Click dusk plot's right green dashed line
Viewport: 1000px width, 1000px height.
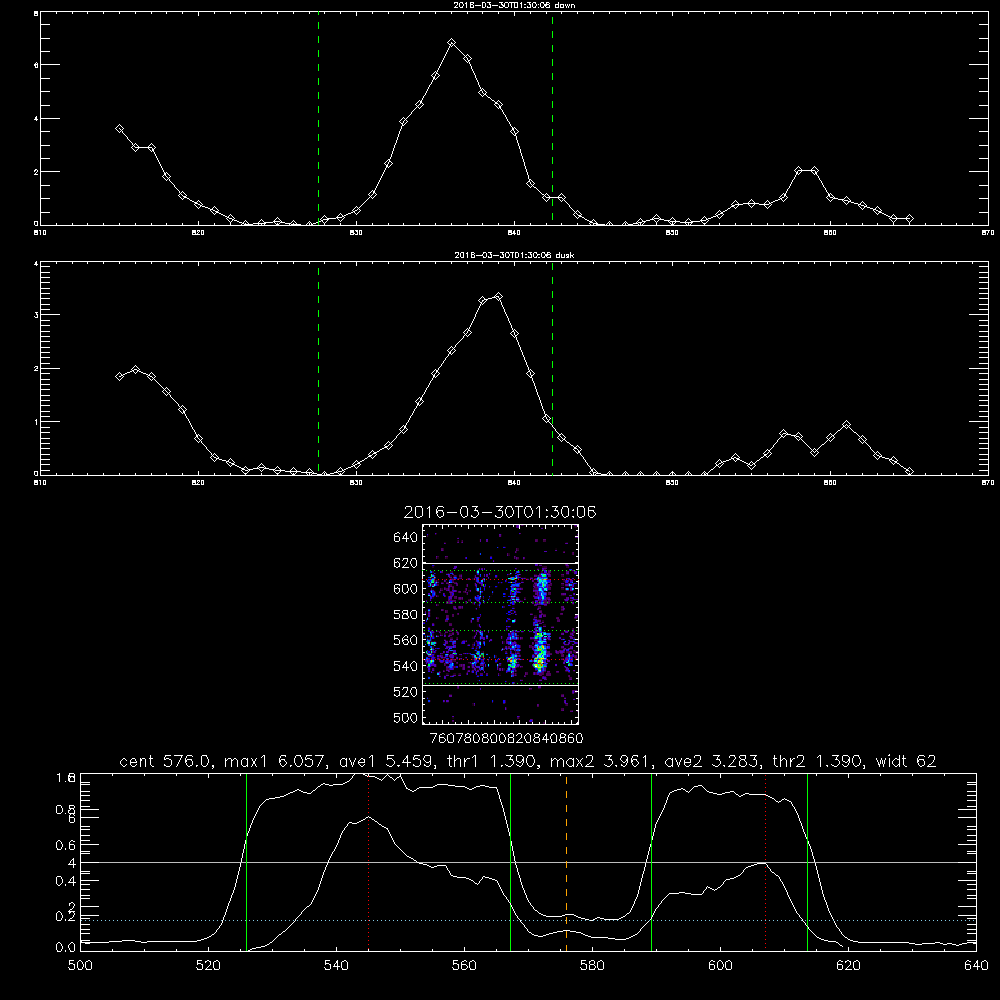(552, 369)
